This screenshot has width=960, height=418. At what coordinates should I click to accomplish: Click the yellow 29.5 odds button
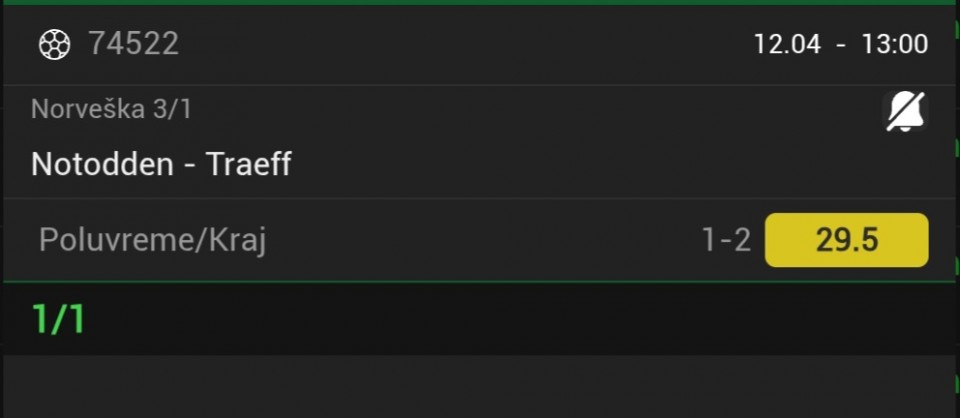[846, 240]
